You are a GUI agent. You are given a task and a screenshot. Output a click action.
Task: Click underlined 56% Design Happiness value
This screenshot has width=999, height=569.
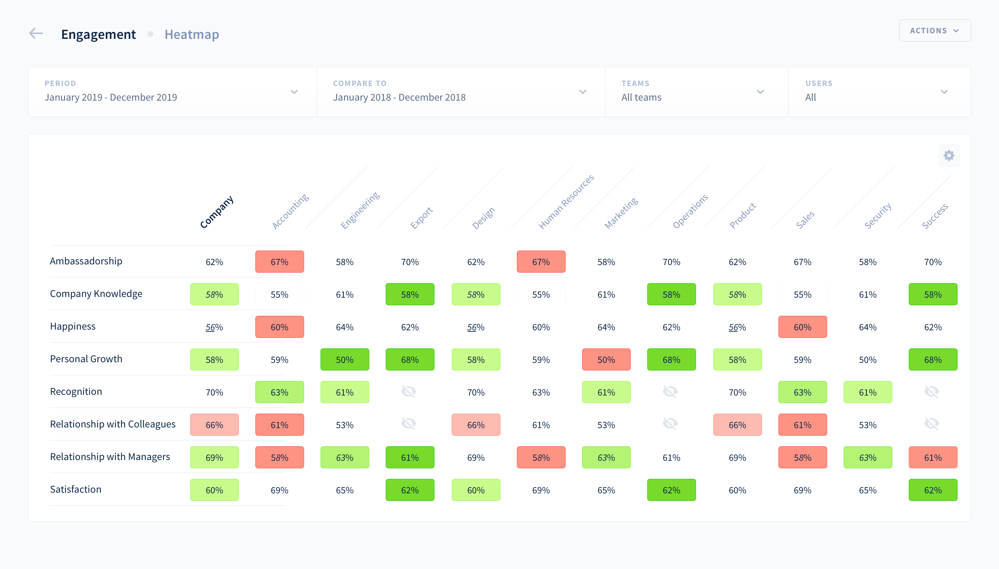coord(476,327)
